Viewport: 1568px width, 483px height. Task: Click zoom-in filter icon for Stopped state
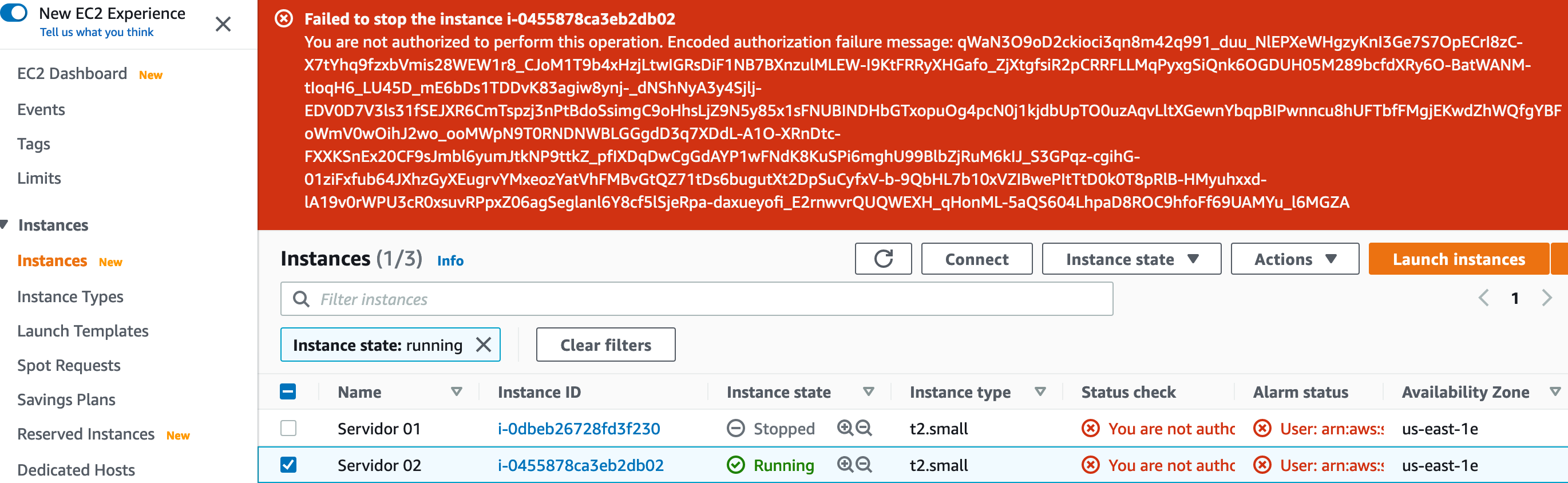pos(845,428)
